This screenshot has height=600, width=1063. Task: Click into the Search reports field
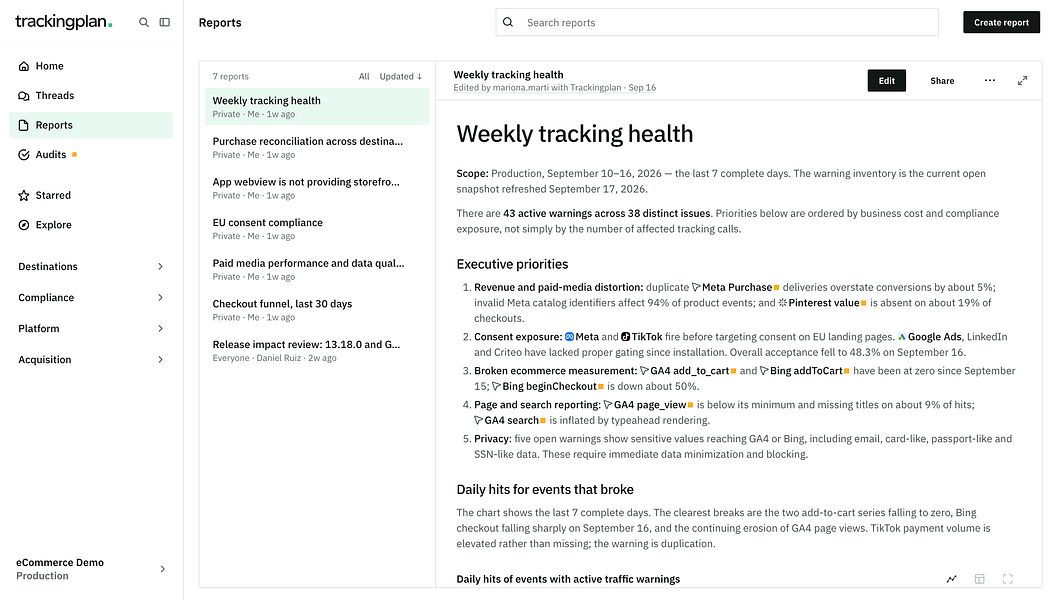[x=717, y=22]
